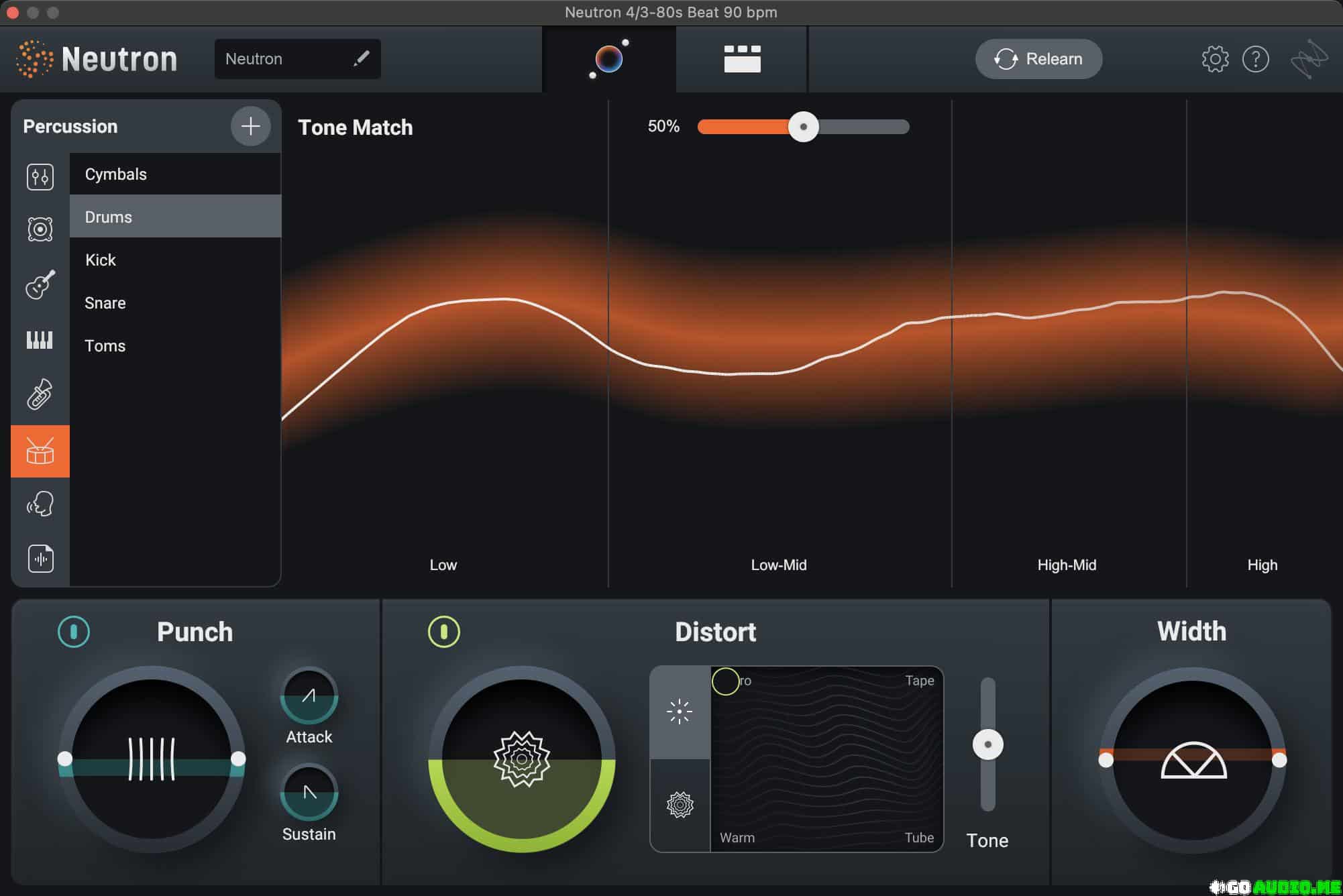Switch to the detailed modules view icon
The width and height of the screenshot is (1343, 896).
pos(742,59)
